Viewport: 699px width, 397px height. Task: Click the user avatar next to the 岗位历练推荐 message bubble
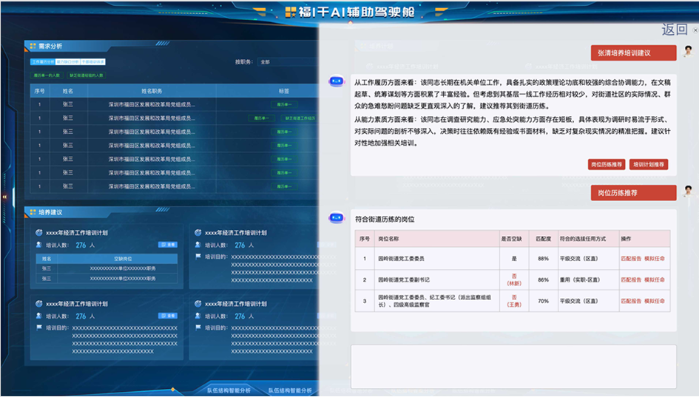coord(688,191)
